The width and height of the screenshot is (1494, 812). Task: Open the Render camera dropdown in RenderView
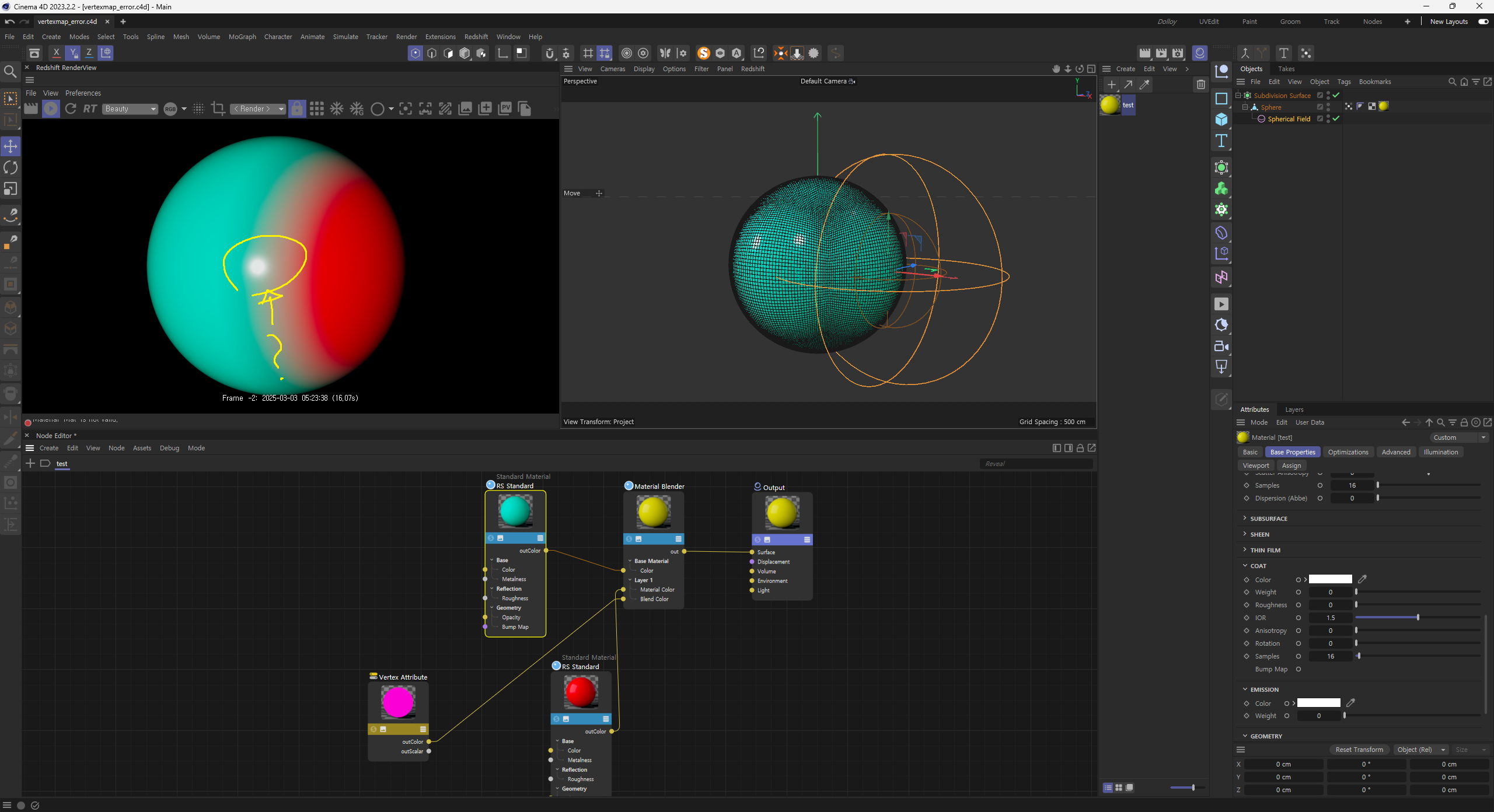[257, 108]
